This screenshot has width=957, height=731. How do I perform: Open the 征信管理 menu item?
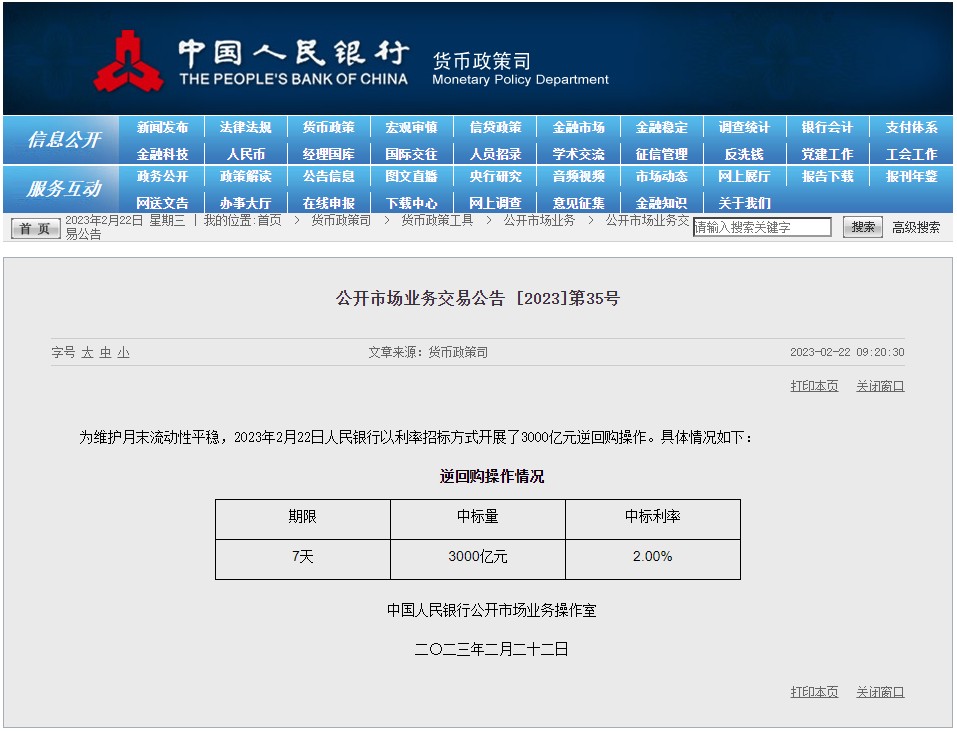[661, 154]
